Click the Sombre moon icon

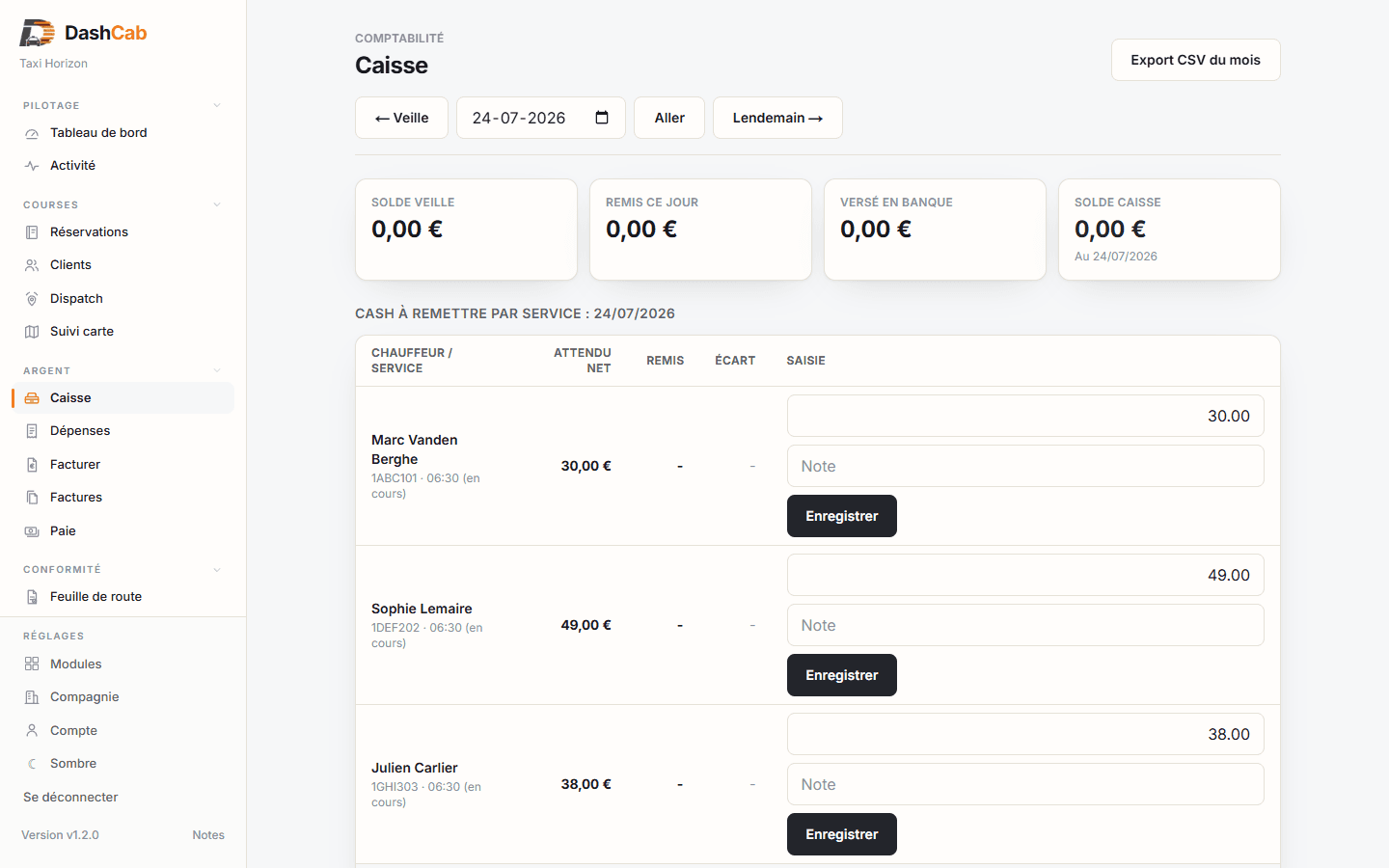click(32, 764)
